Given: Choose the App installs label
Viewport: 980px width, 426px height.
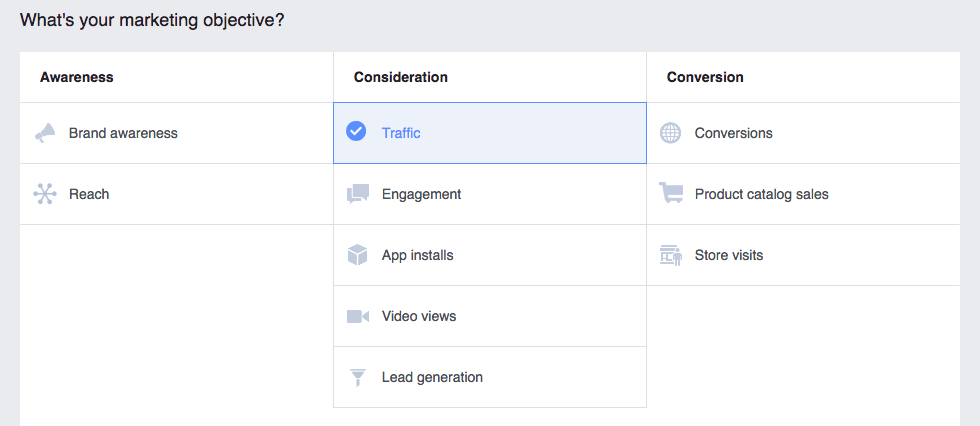Looking at the screenshot, I should [x=417, y=255].
